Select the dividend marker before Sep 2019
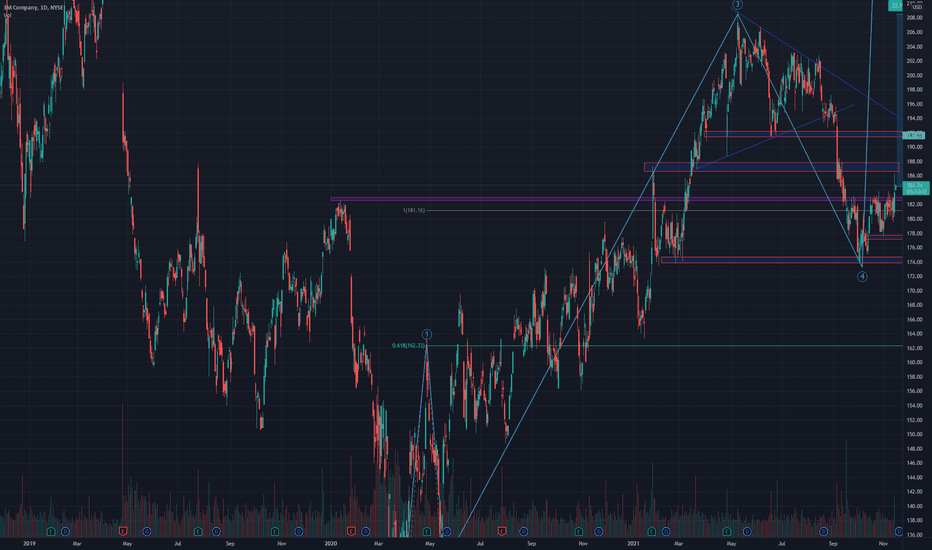The width and height of the screenshot is (932, 550). (x=216, y=531)
